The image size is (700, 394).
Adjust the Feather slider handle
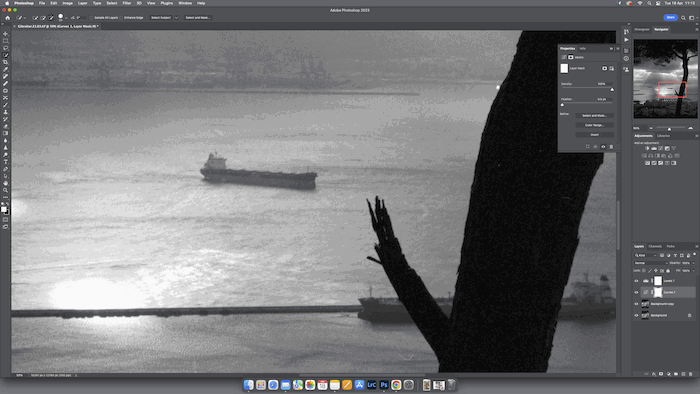click(x=562, y=104)
